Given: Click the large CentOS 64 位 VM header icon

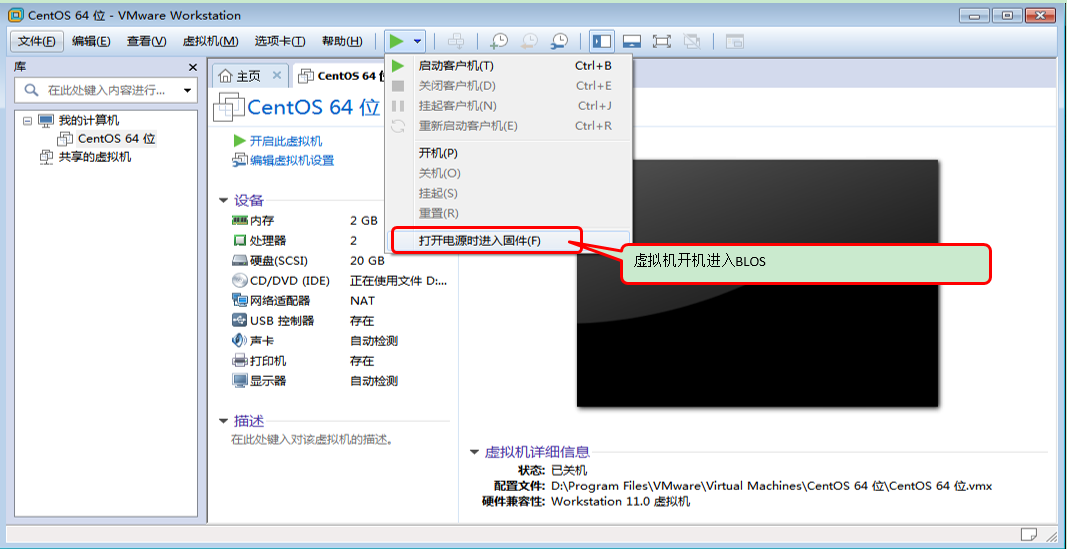Looking at the screenshot, I should click(229, 109).
